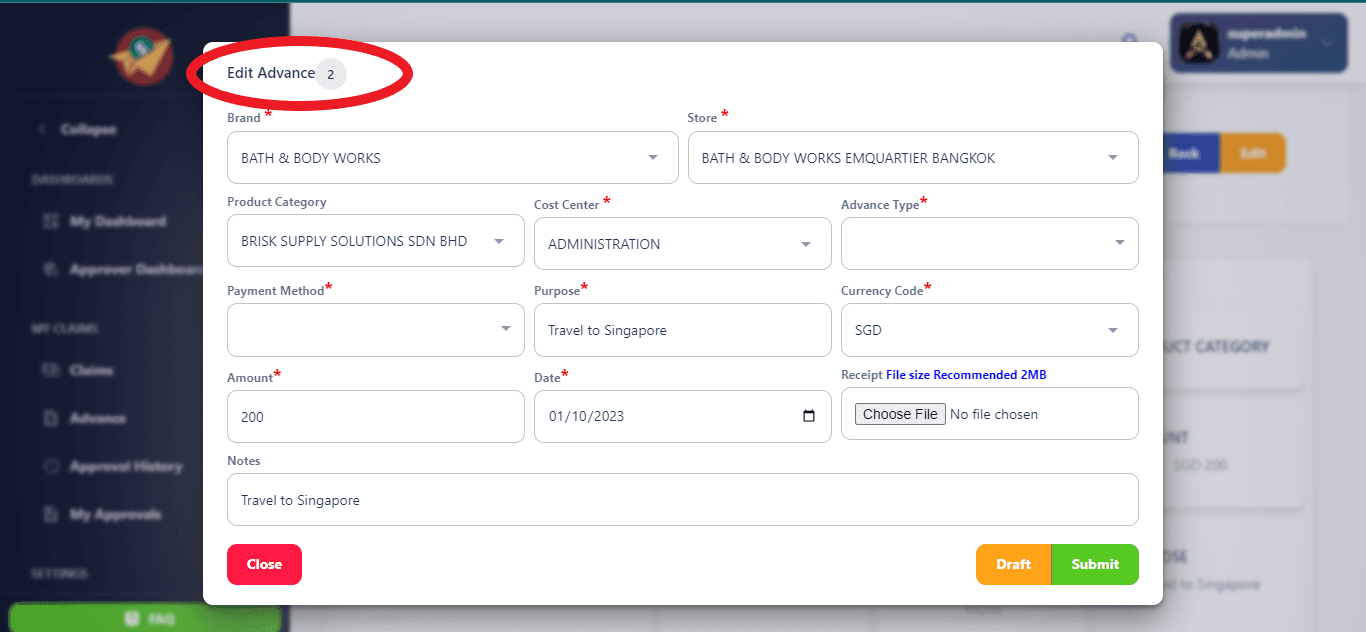Click the Amount input field
The width and height of the screenshot is (1366, 632).
375,416
